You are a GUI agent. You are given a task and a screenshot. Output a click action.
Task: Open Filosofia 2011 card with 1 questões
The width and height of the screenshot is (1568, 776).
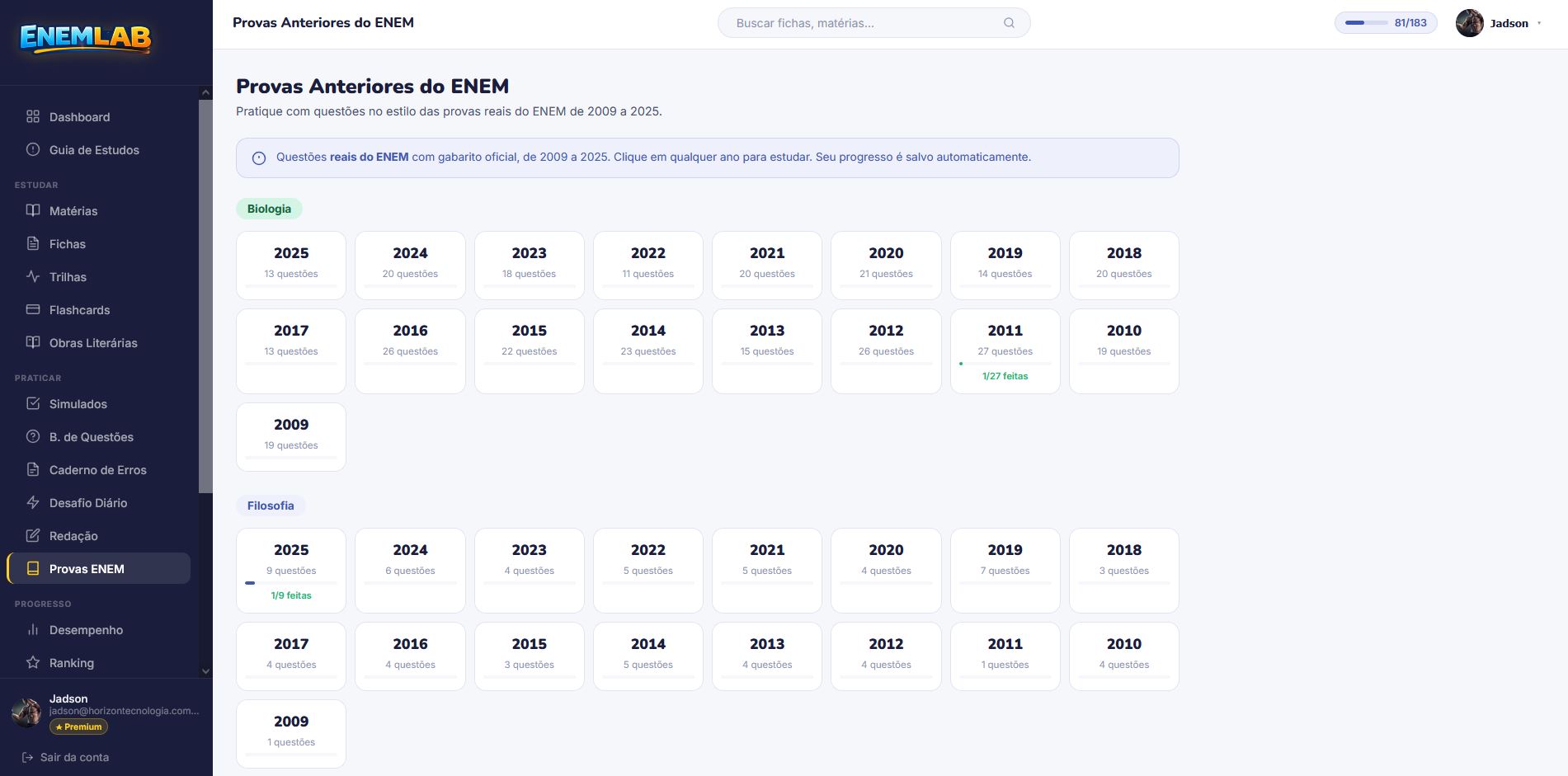point(1005,656)
